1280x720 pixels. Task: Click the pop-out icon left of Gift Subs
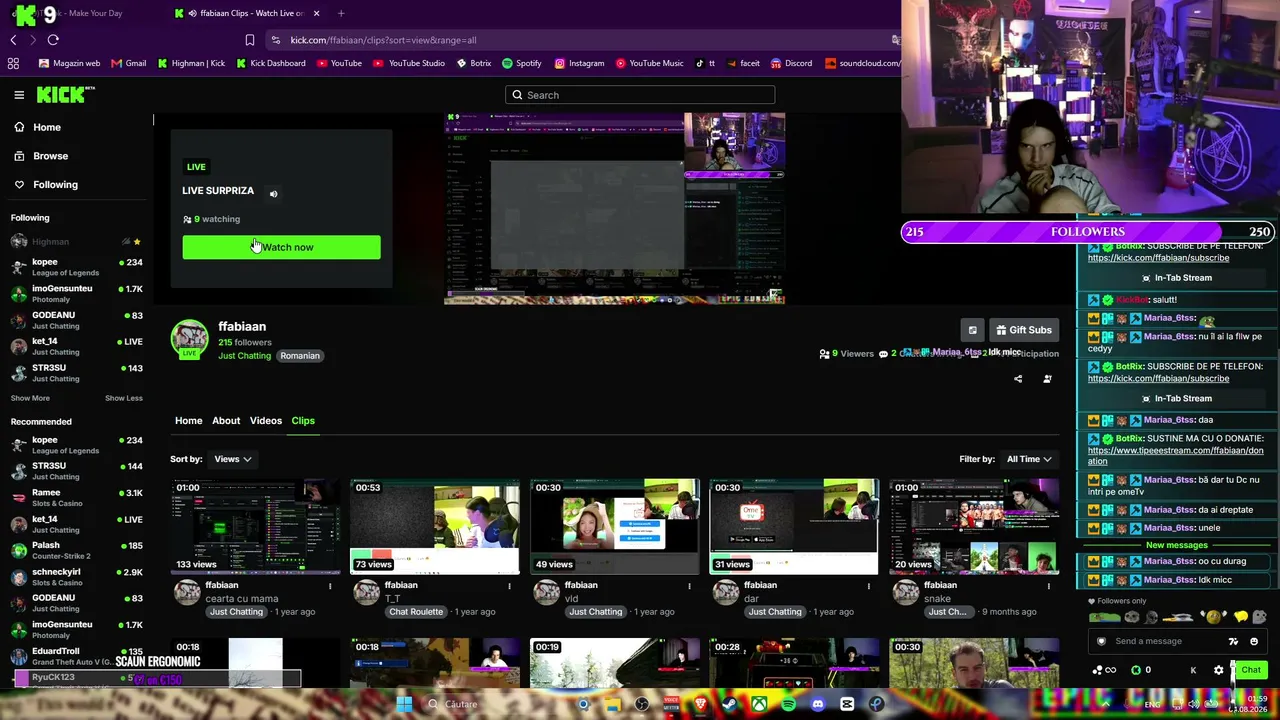pyautogui.click(x=972, y=330)
